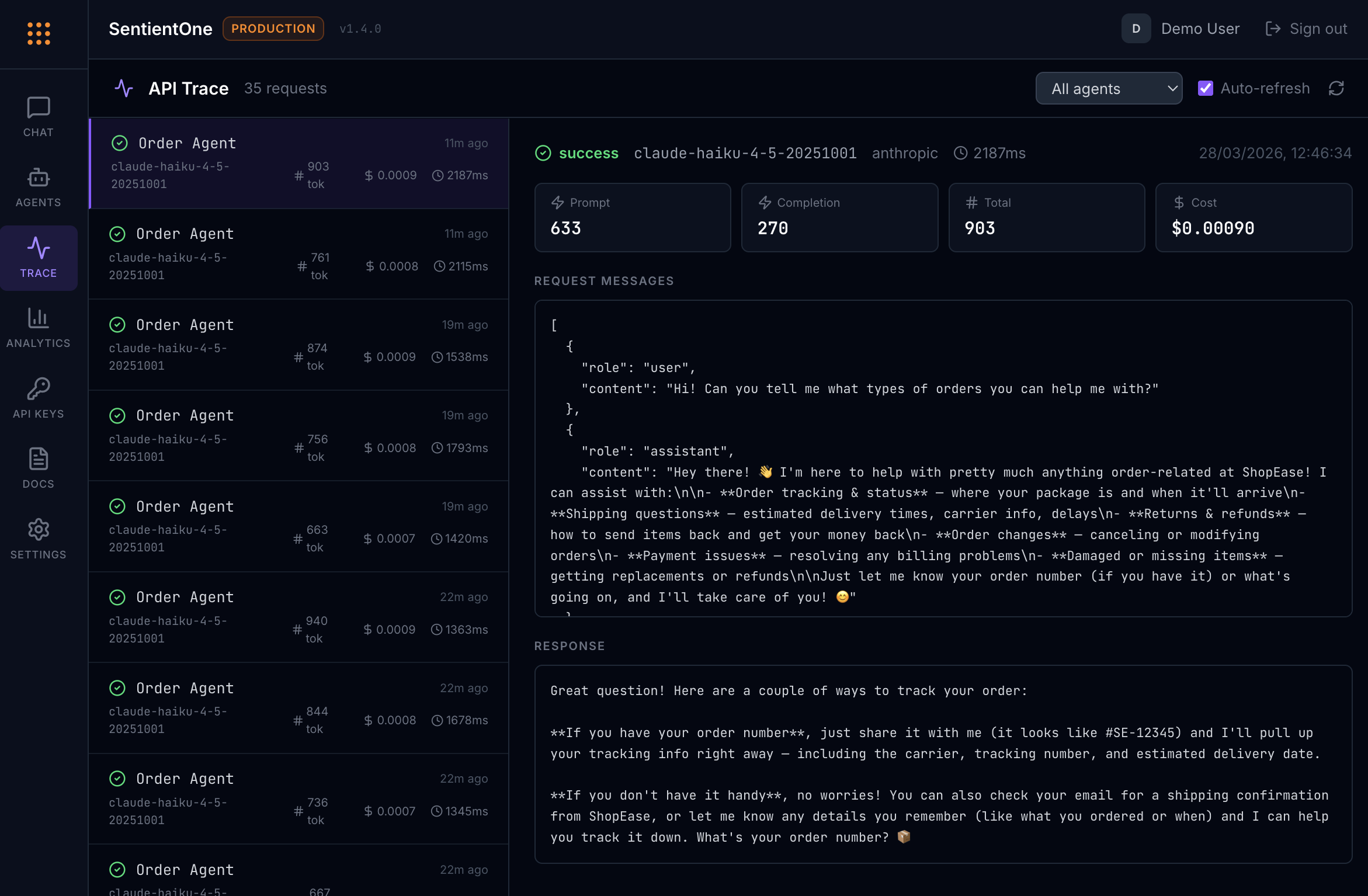Click the SentientOne grid logo icon
The image size is (1368, 896).
(38, 33)
